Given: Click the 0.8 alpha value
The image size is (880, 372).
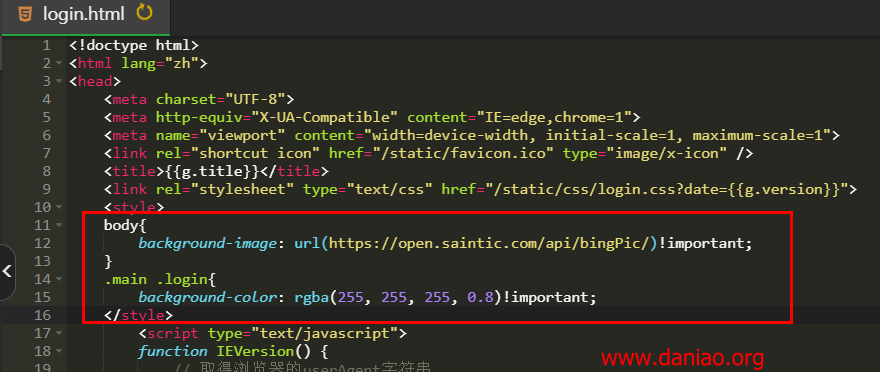Looking at the screenshot, I should (x=481, y=297).
